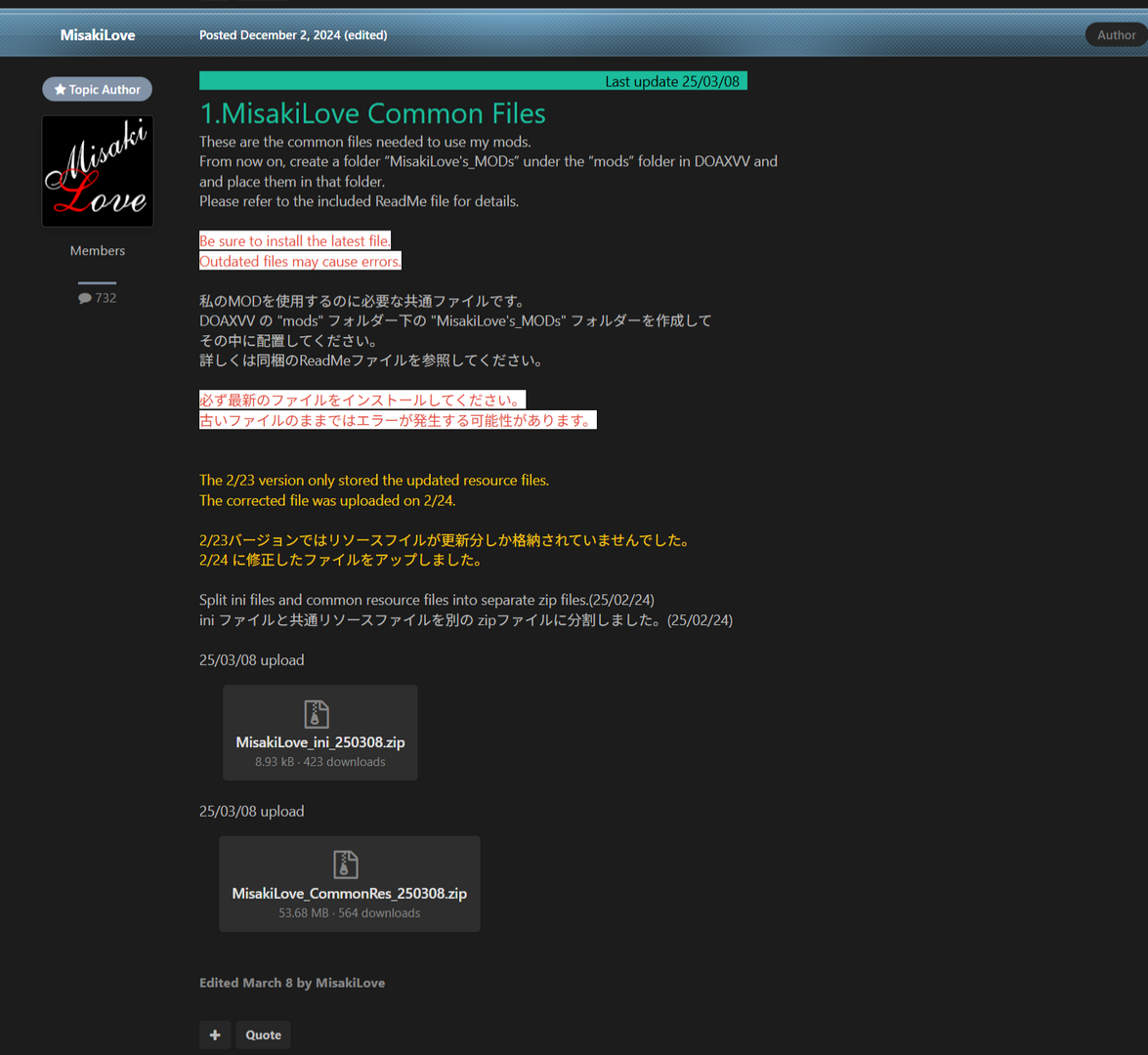The width and height of the screenshot is (1148, 1055).
Task: Click 'Please refer to the included ReadMe' line
Action: click(359, 201)
